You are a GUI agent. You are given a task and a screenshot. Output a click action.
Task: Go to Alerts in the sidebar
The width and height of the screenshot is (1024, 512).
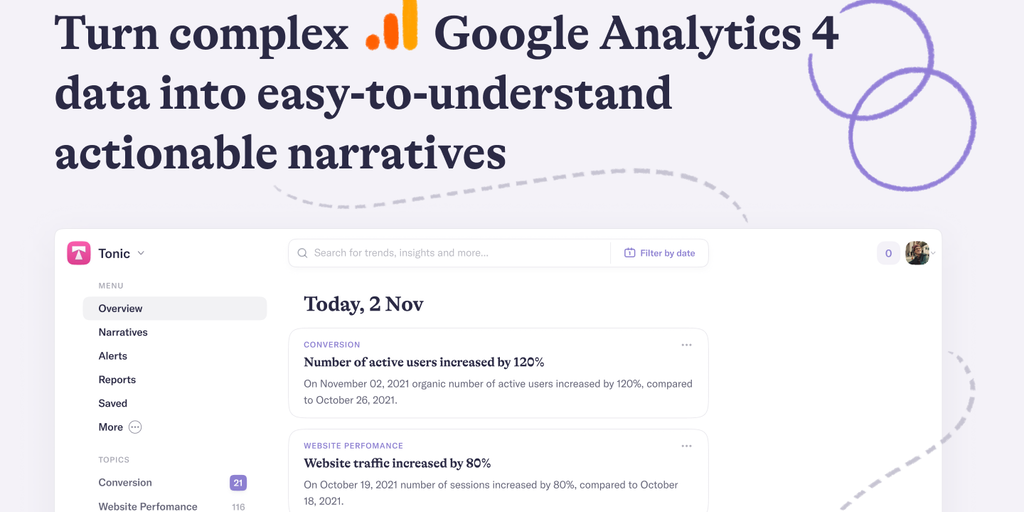[x=113, y=356]
